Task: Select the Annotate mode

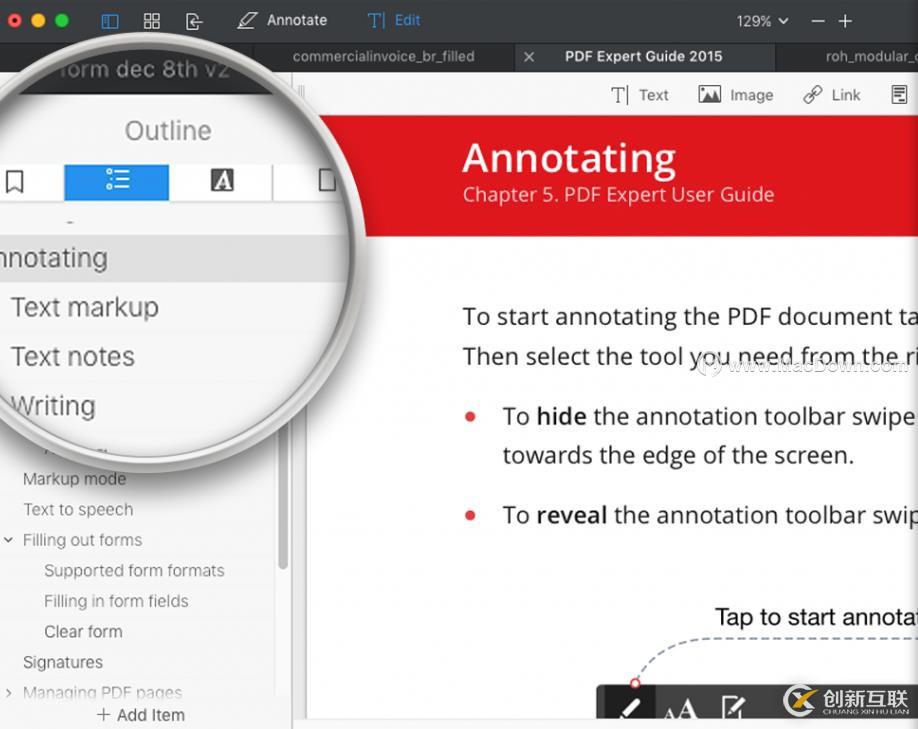Action: tap(282, 20)
